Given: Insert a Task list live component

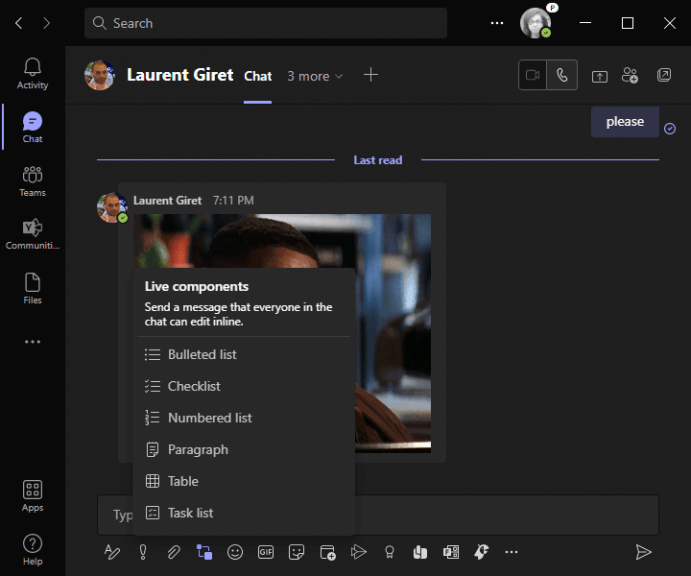Looking at the screenshot, I should (x=244, y=513).
